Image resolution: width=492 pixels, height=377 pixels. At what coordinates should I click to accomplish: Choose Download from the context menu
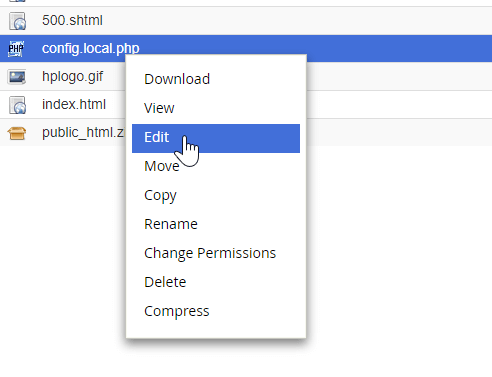177,79
